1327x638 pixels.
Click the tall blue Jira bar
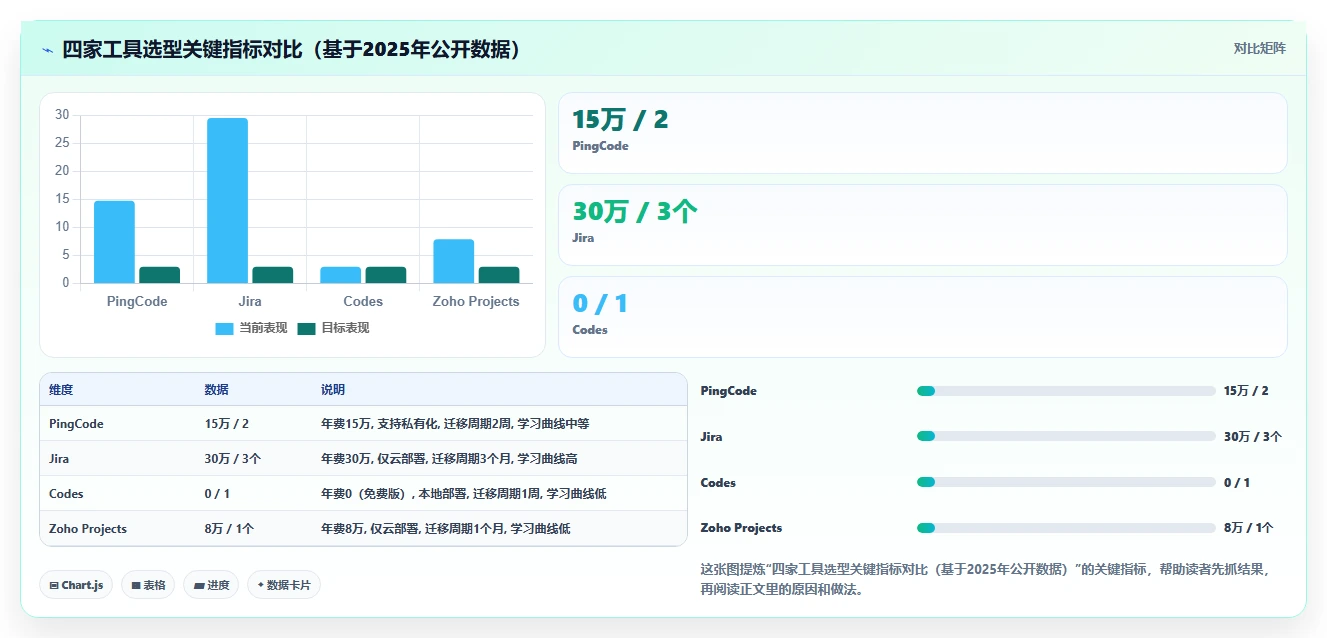227,200
